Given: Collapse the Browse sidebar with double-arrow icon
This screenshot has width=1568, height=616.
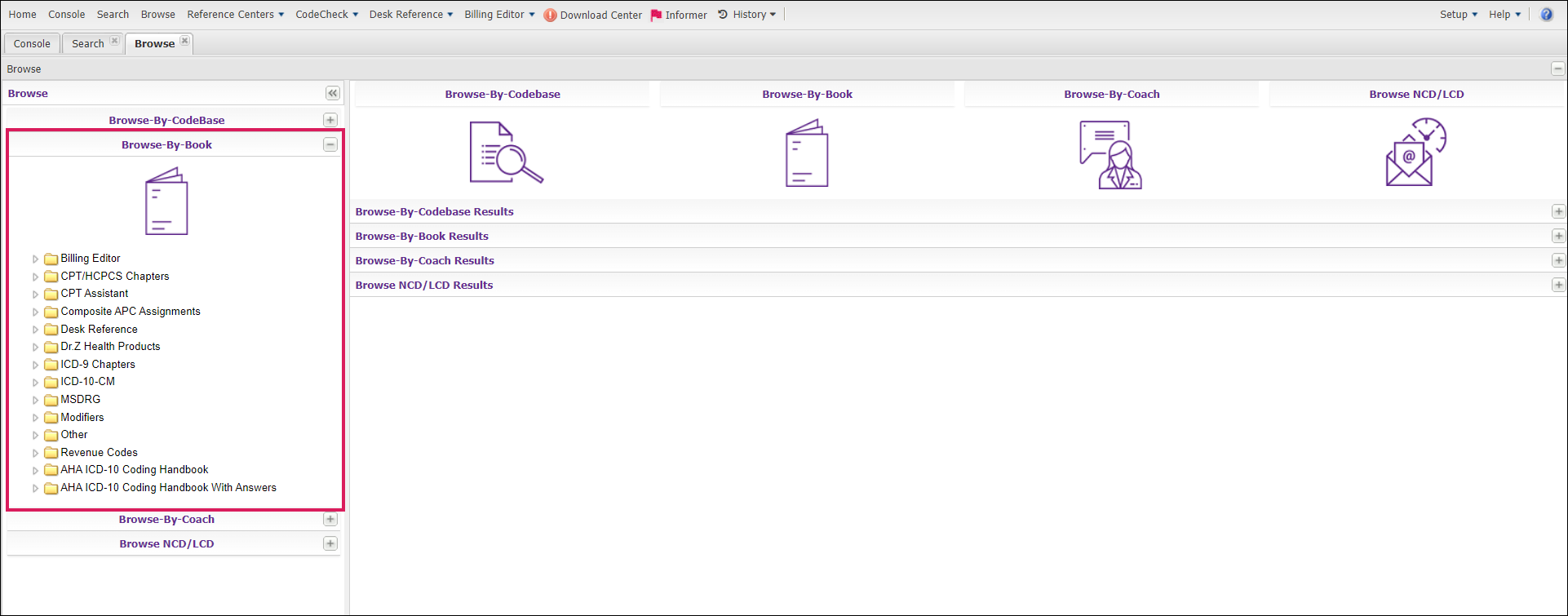Looking at the screenshot, I should (x=332, y=94).
